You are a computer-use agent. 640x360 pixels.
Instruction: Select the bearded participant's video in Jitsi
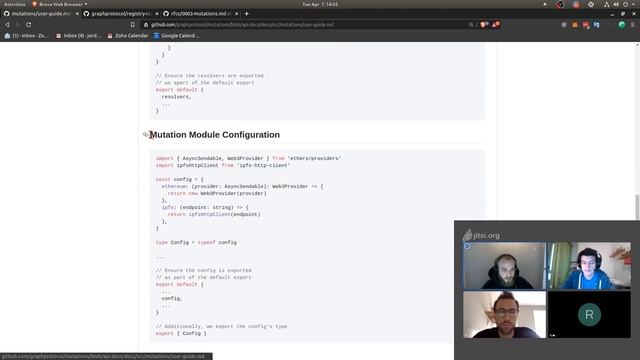504,266
